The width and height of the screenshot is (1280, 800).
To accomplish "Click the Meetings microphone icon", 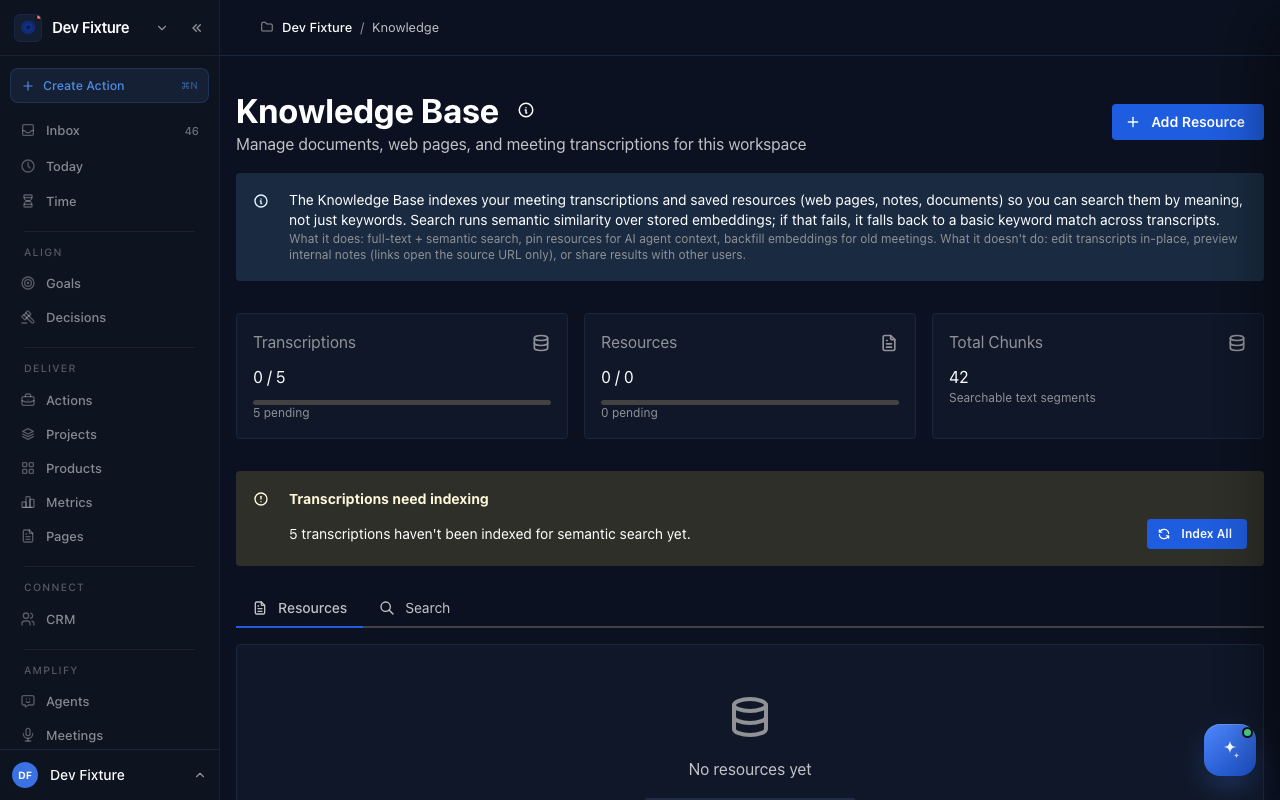I will coord(28,735).
